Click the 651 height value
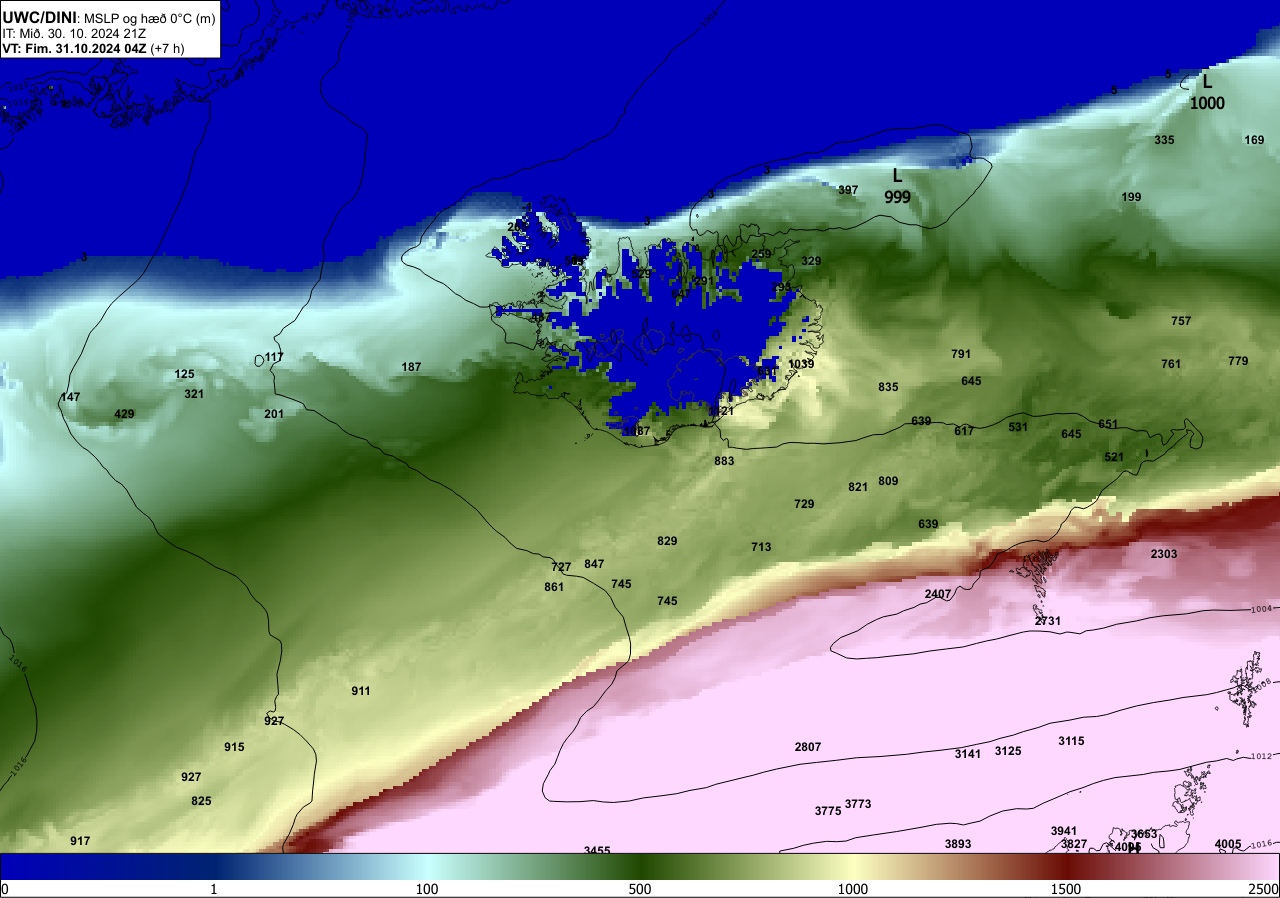Image resolution: width=1280 pixels, height=898 pixels. (x=1108, y=424)
